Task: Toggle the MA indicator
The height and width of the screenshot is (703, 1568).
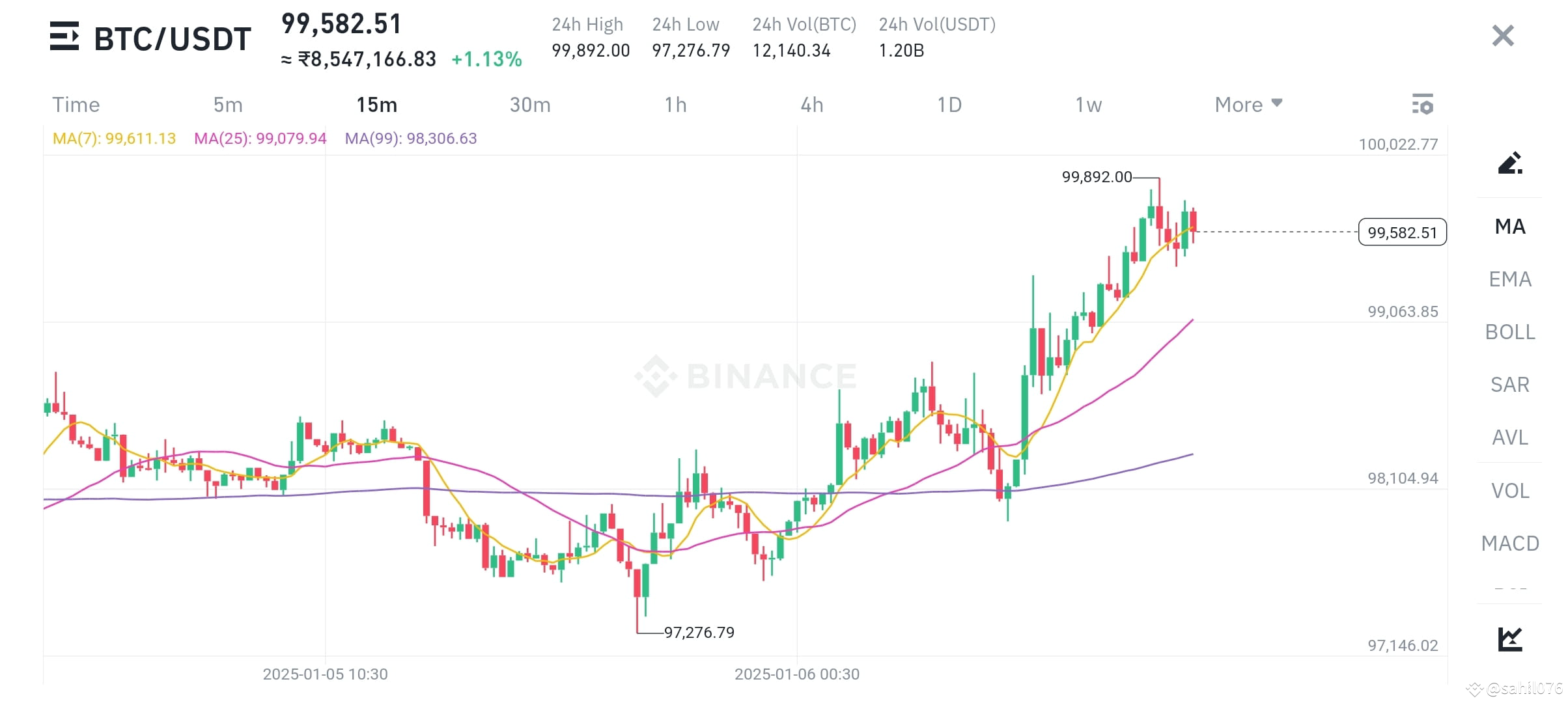Action: tap(1510, 227)
